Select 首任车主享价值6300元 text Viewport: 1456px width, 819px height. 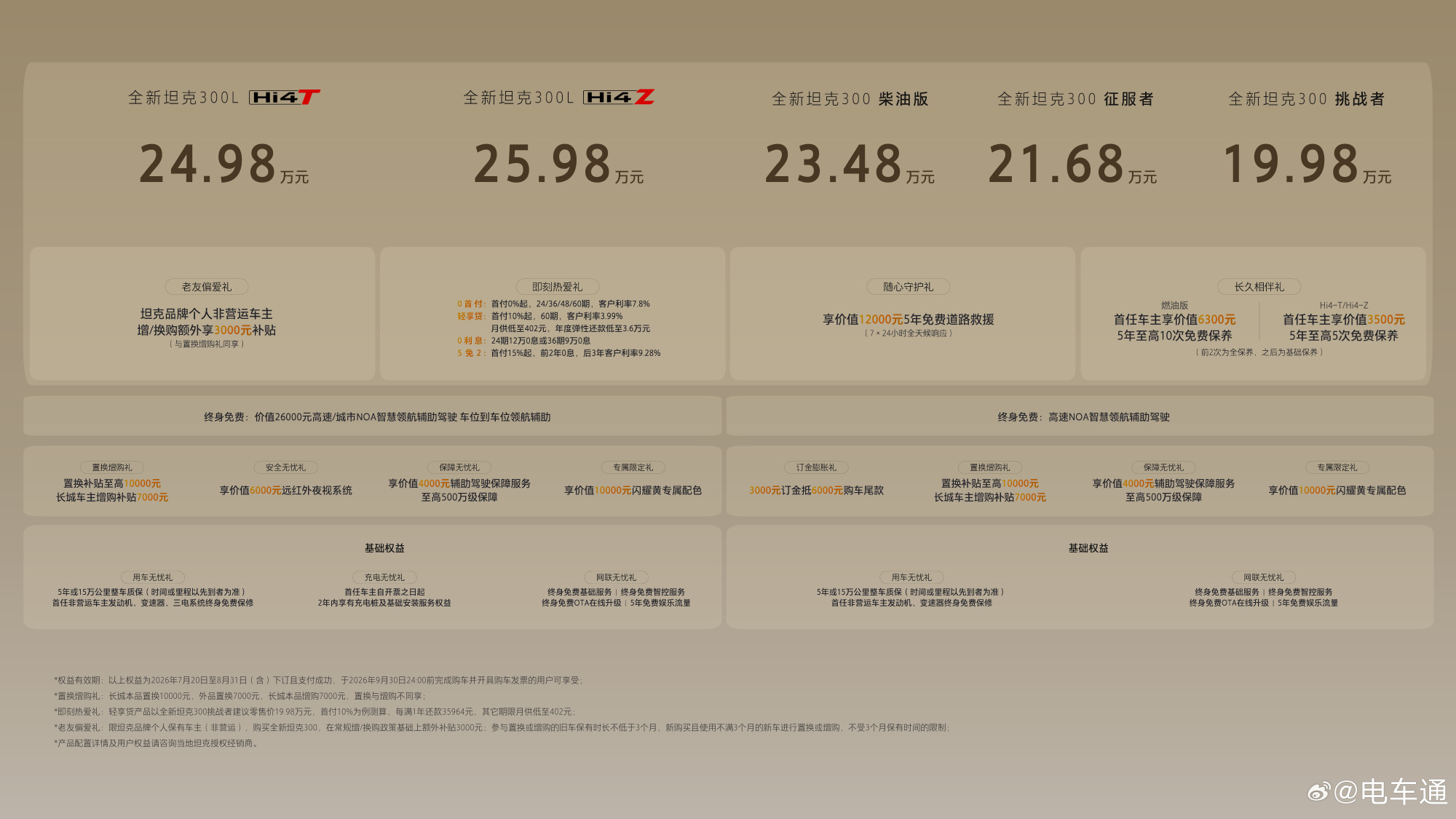tap(1174, 320)
